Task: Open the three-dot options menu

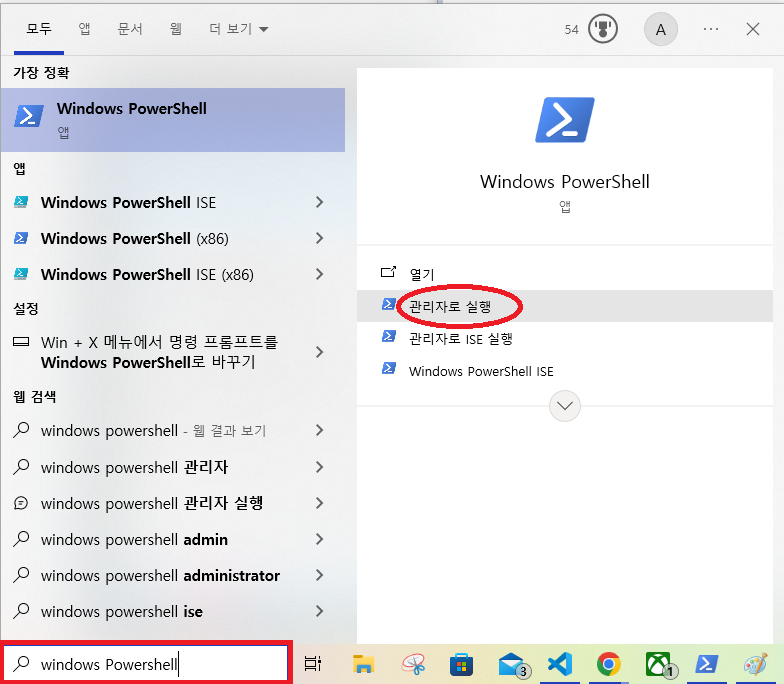Action: (x=710, y=30)
